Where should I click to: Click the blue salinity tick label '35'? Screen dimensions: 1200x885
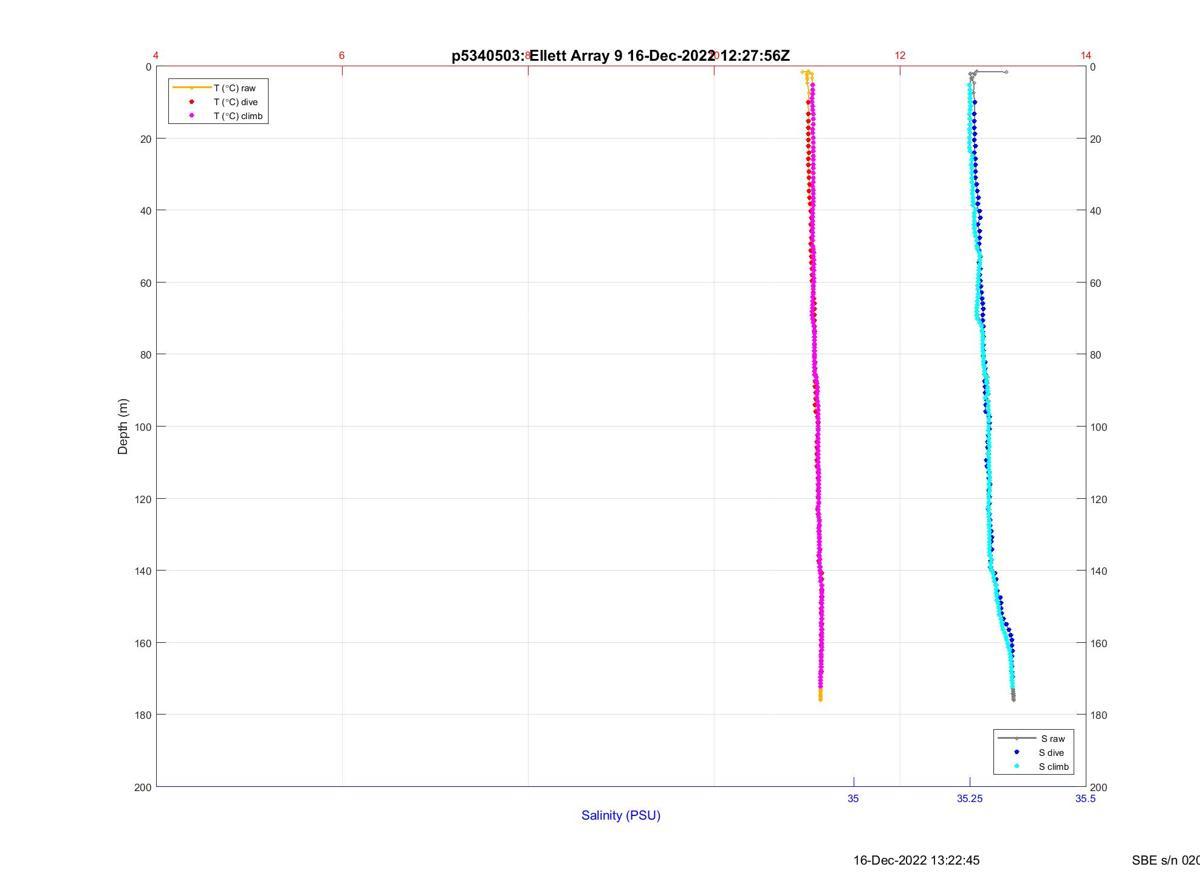(x=853, y=798)
